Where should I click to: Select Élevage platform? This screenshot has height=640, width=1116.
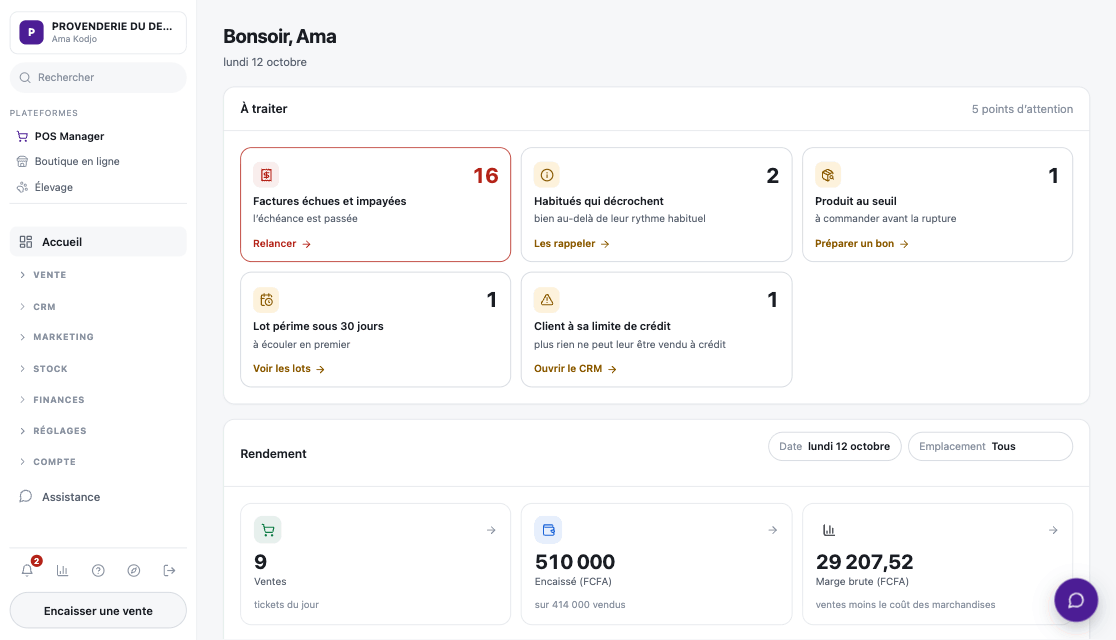click(98, 187)
